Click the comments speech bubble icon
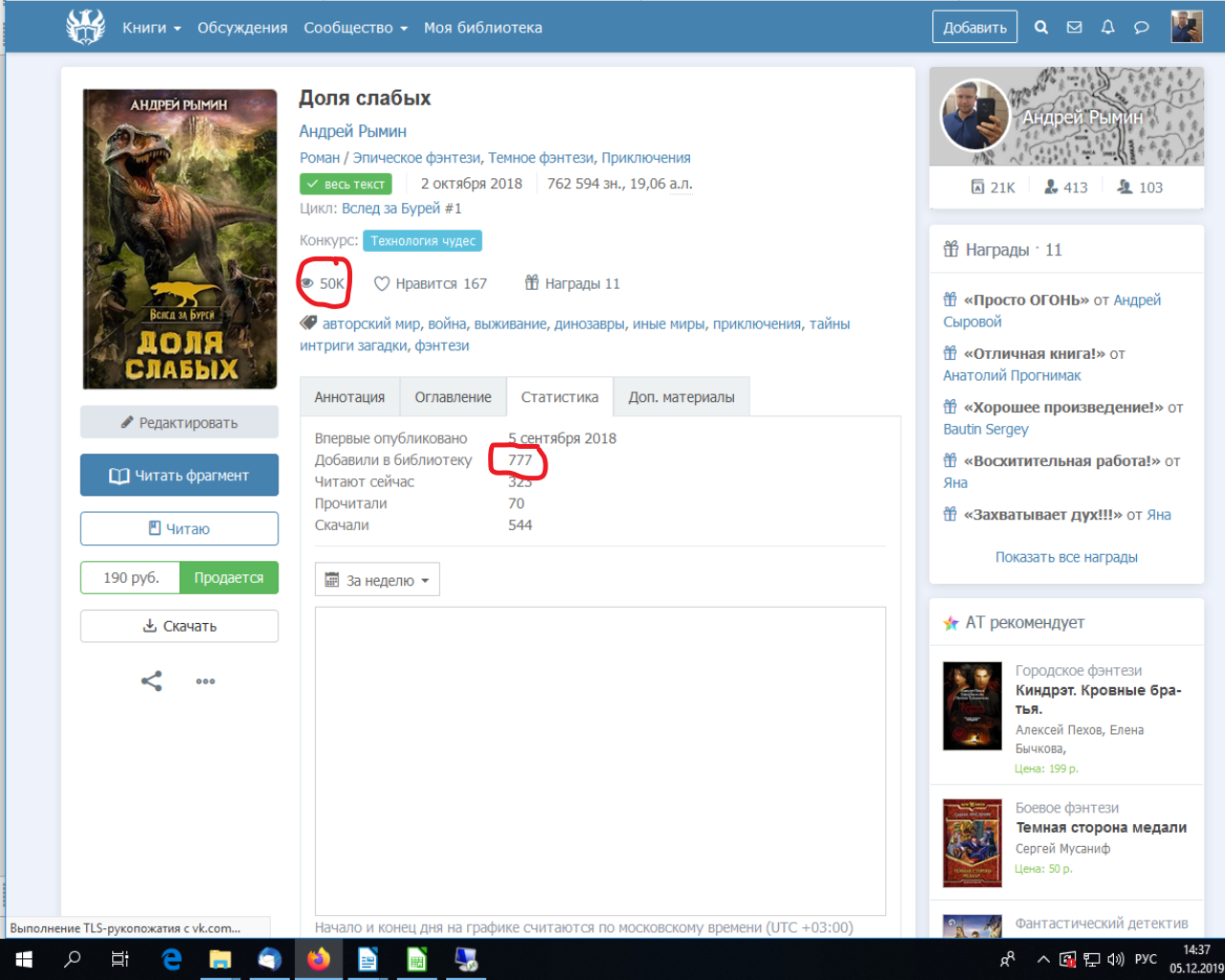The image size is (1225, 980). point(1142,28)
